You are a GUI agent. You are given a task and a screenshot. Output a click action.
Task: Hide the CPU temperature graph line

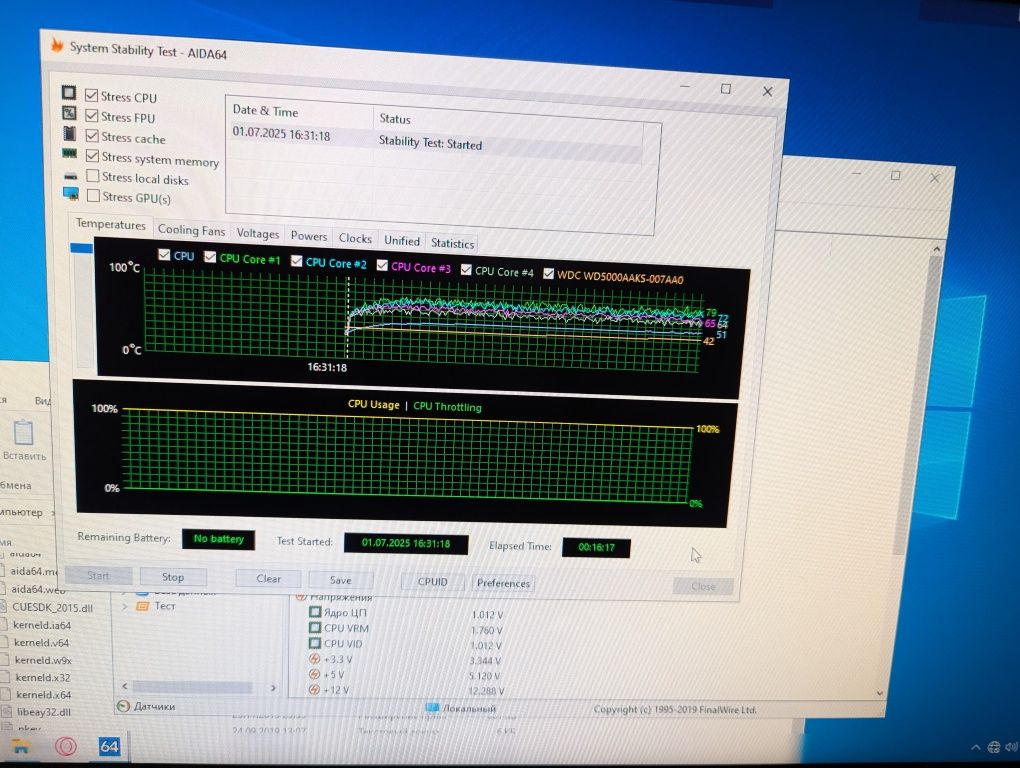coord(165,254)
